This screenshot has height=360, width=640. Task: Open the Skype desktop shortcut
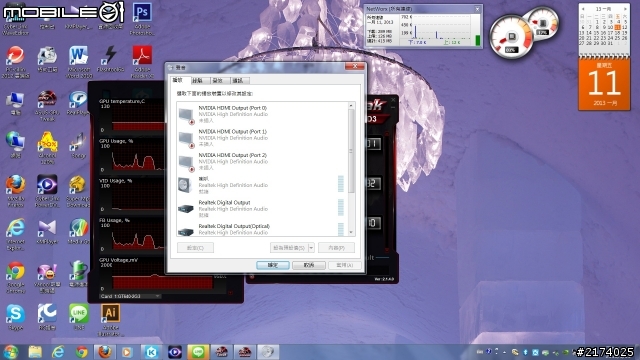16,317
